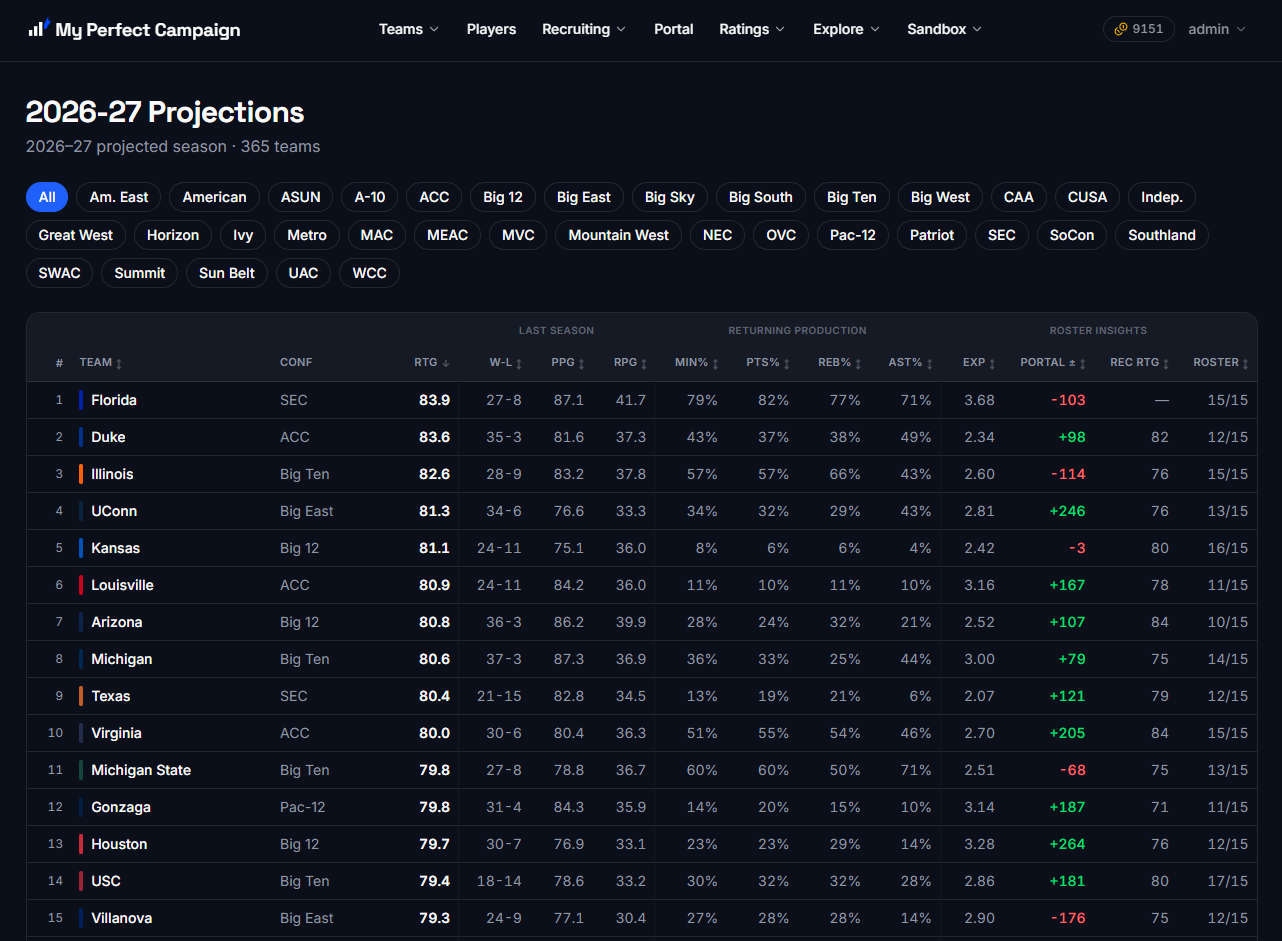
Task: Click UConn's +246 portal value
Action: 1067,511
